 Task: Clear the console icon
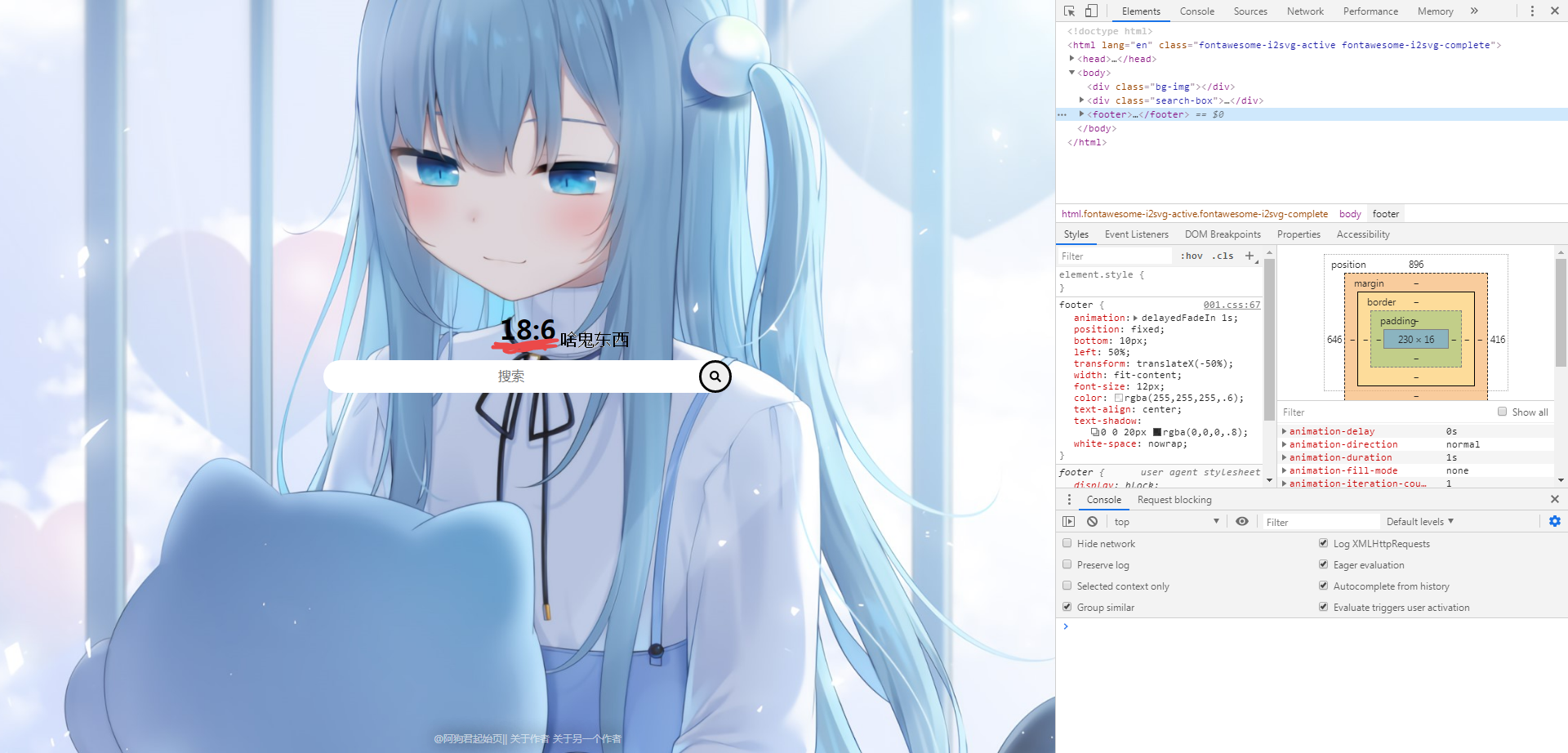pos(1092,522)
